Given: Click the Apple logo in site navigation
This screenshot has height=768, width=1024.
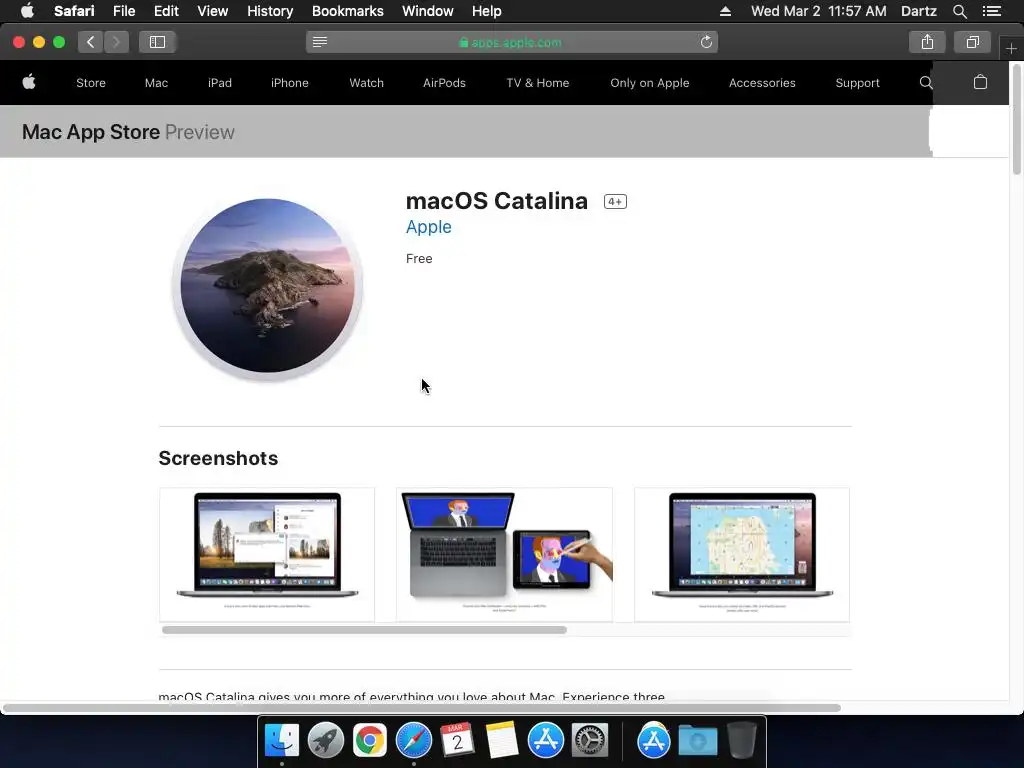Looking at the screenshot, I should [x=29, y=82].
